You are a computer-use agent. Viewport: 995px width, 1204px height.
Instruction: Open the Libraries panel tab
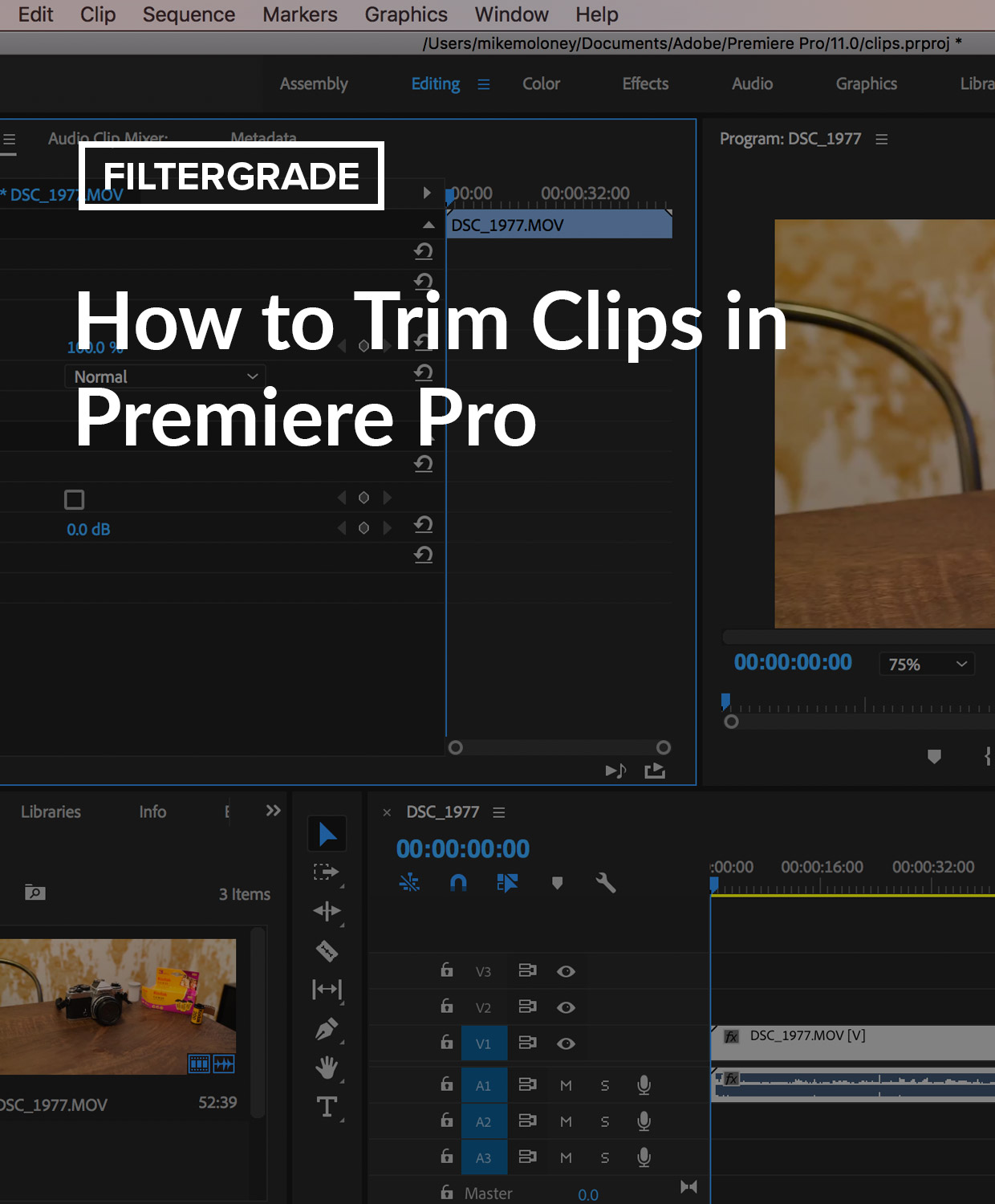[51, 811]
